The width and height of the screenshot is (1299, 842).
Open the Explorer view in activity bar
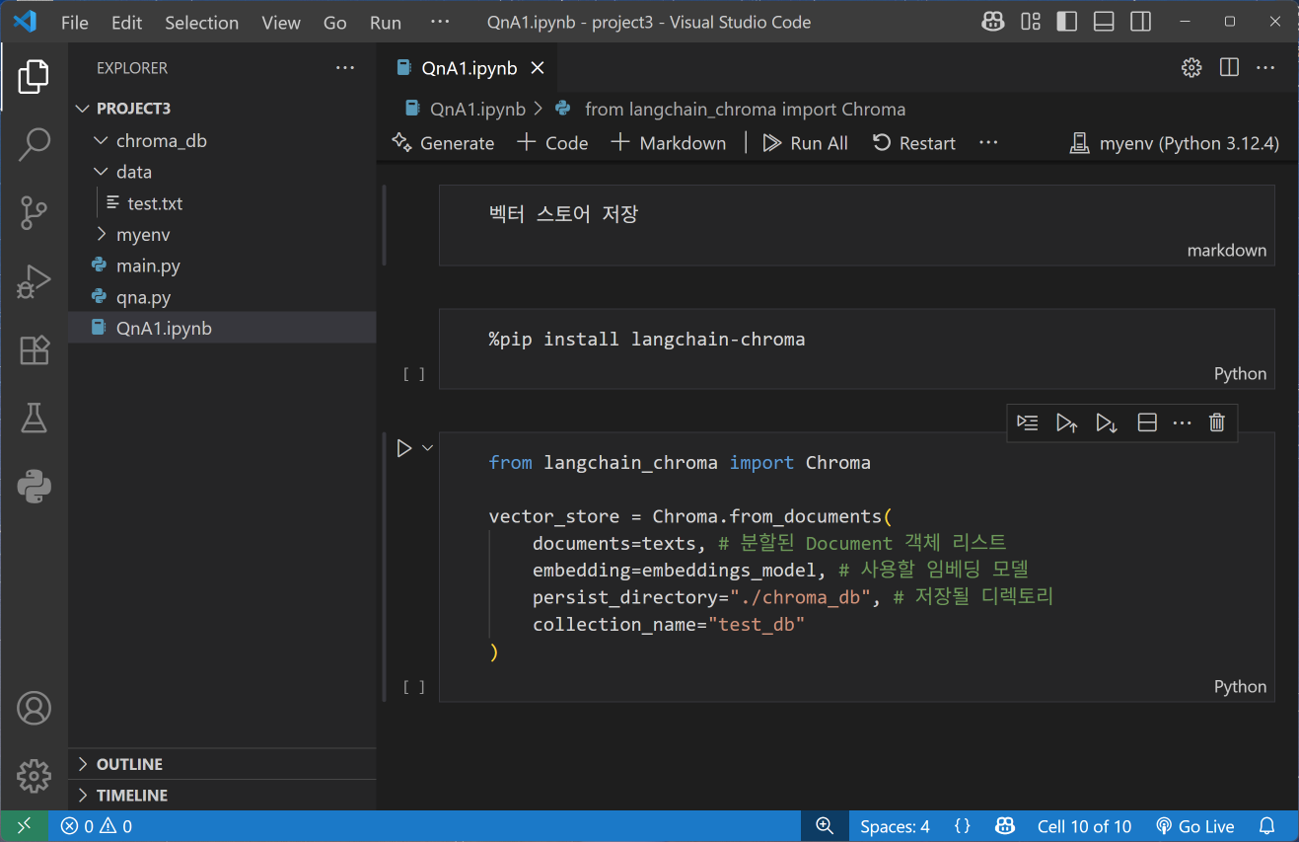point(33,77)
